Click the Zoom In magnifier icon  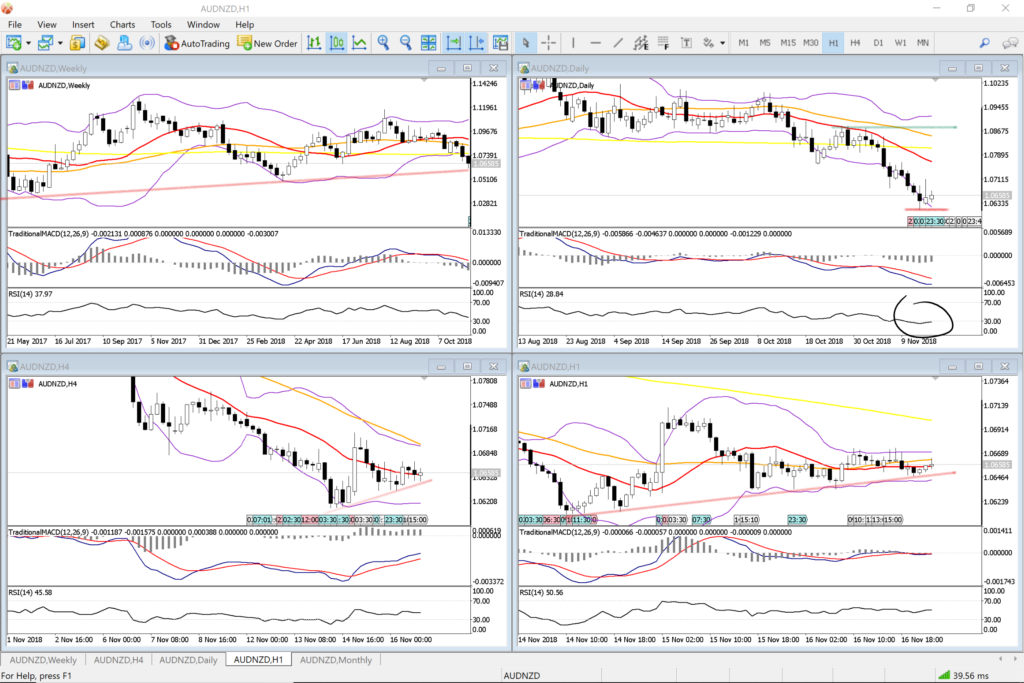383,43
